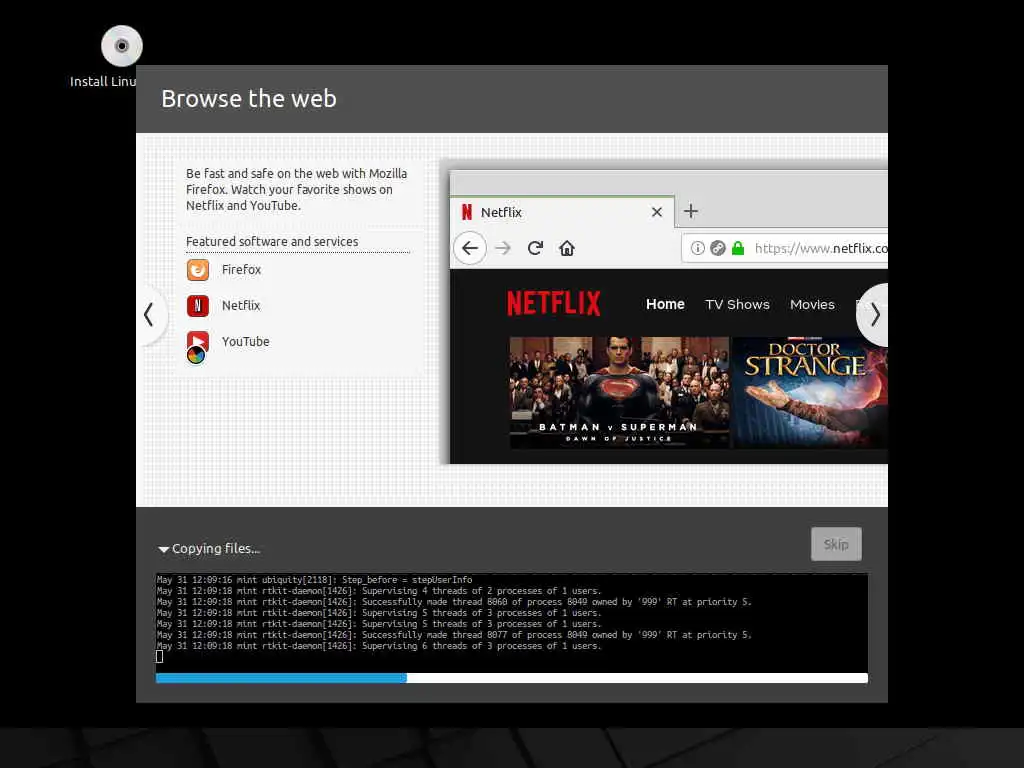
Task: Go to the previous slideshow slide
Action: pos(150,315)
